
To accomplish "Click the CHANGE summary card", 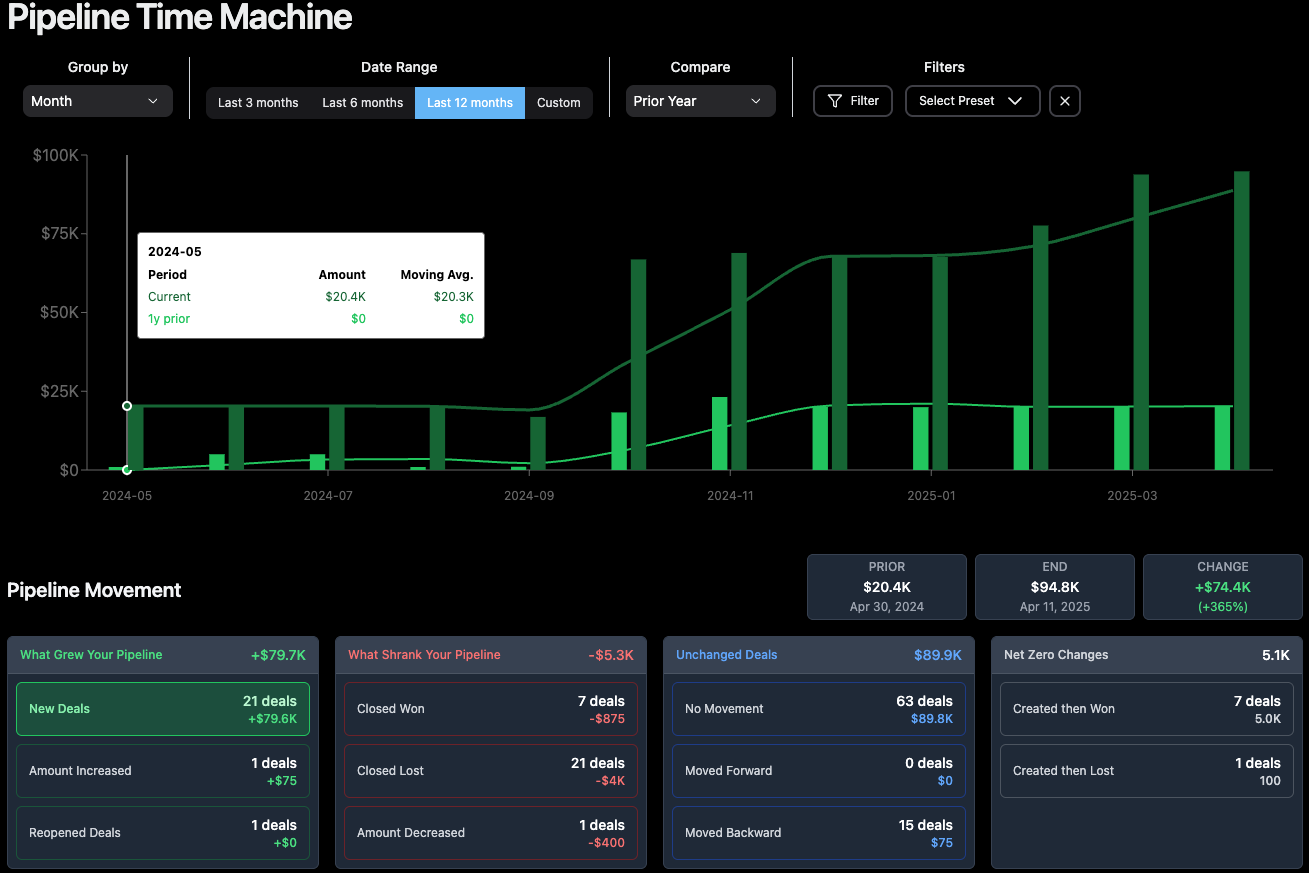I will [1222, 587].
